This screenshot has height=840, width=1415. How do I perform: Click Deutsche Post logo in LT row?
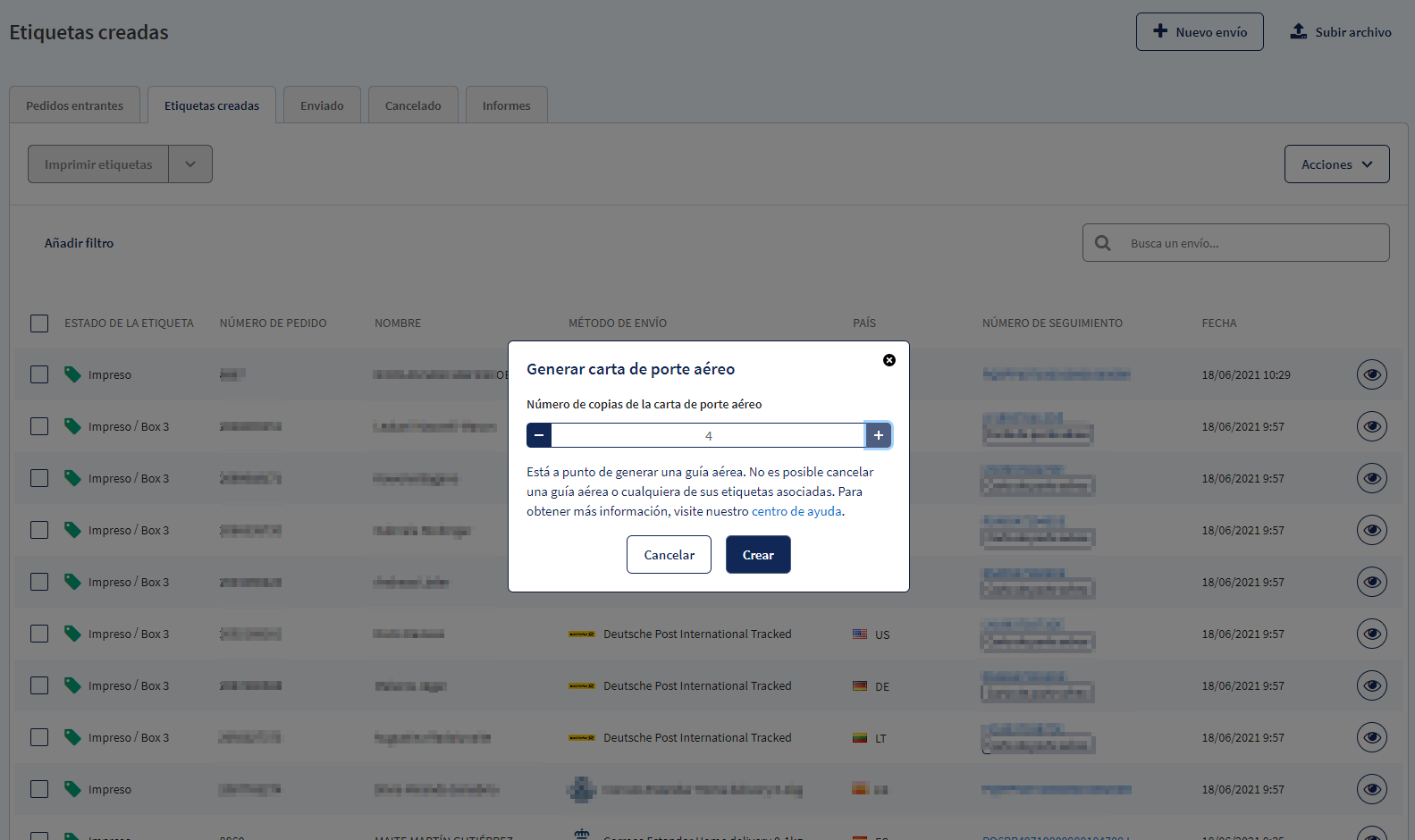point(582,738)
